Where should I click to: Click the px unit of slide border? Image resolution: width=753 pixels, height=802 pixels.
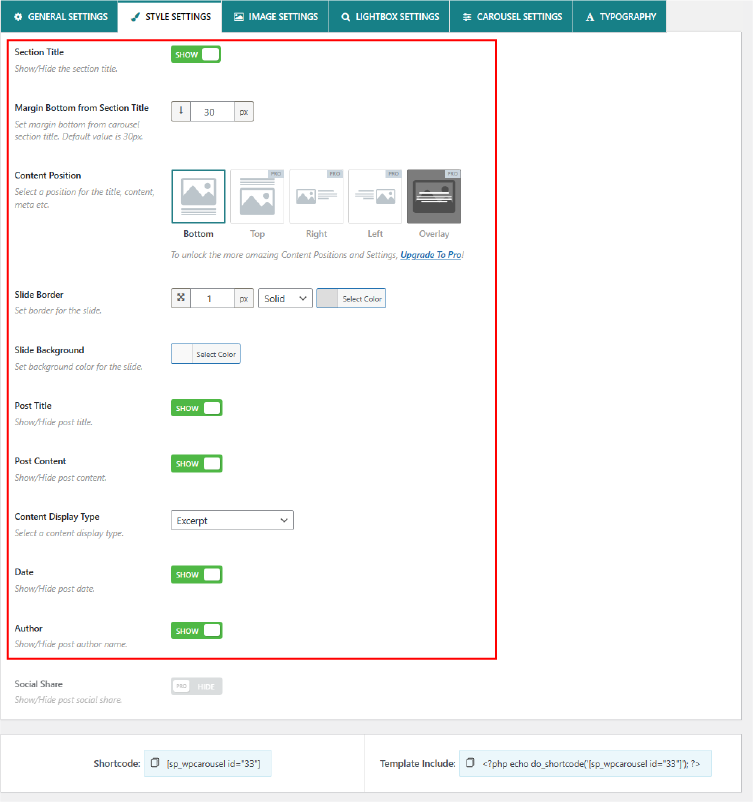(x=244, y=298)
